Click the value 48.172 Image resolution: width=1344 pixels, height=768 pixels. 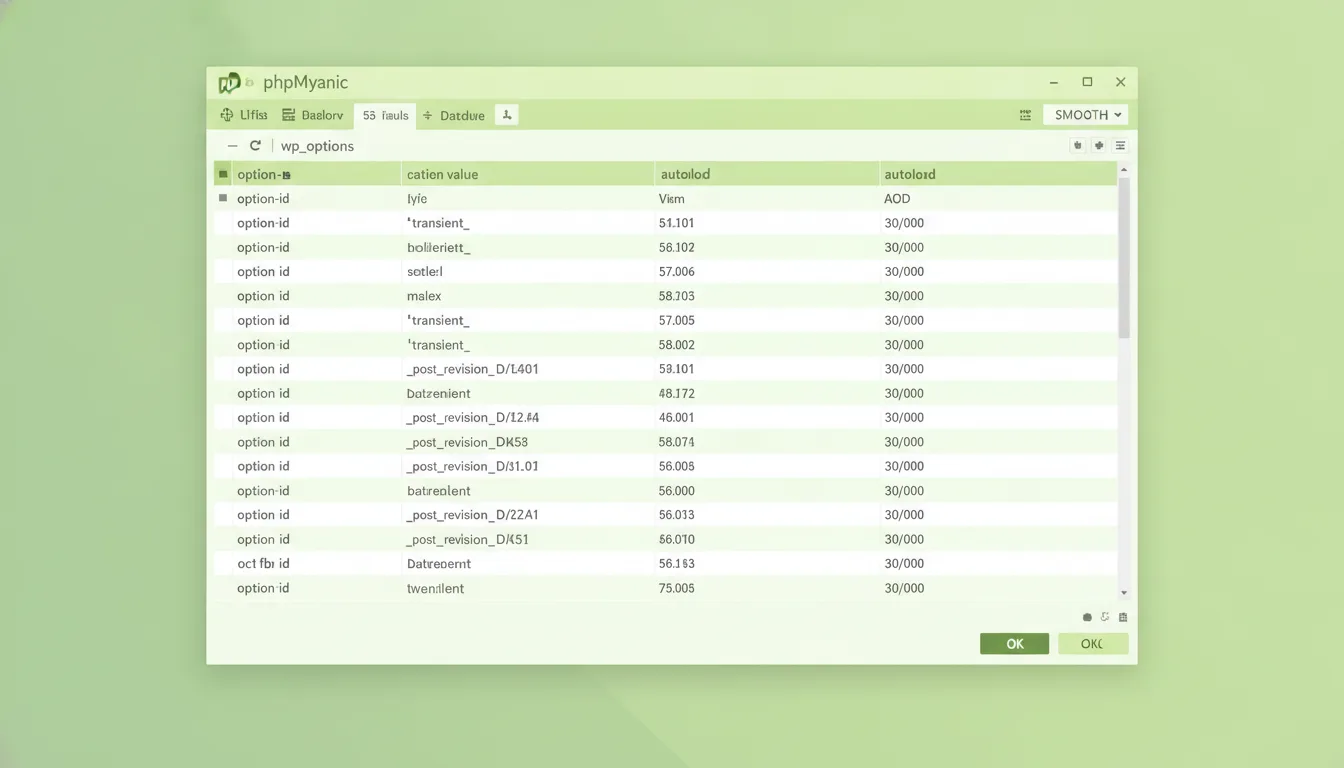coord(676,393)
